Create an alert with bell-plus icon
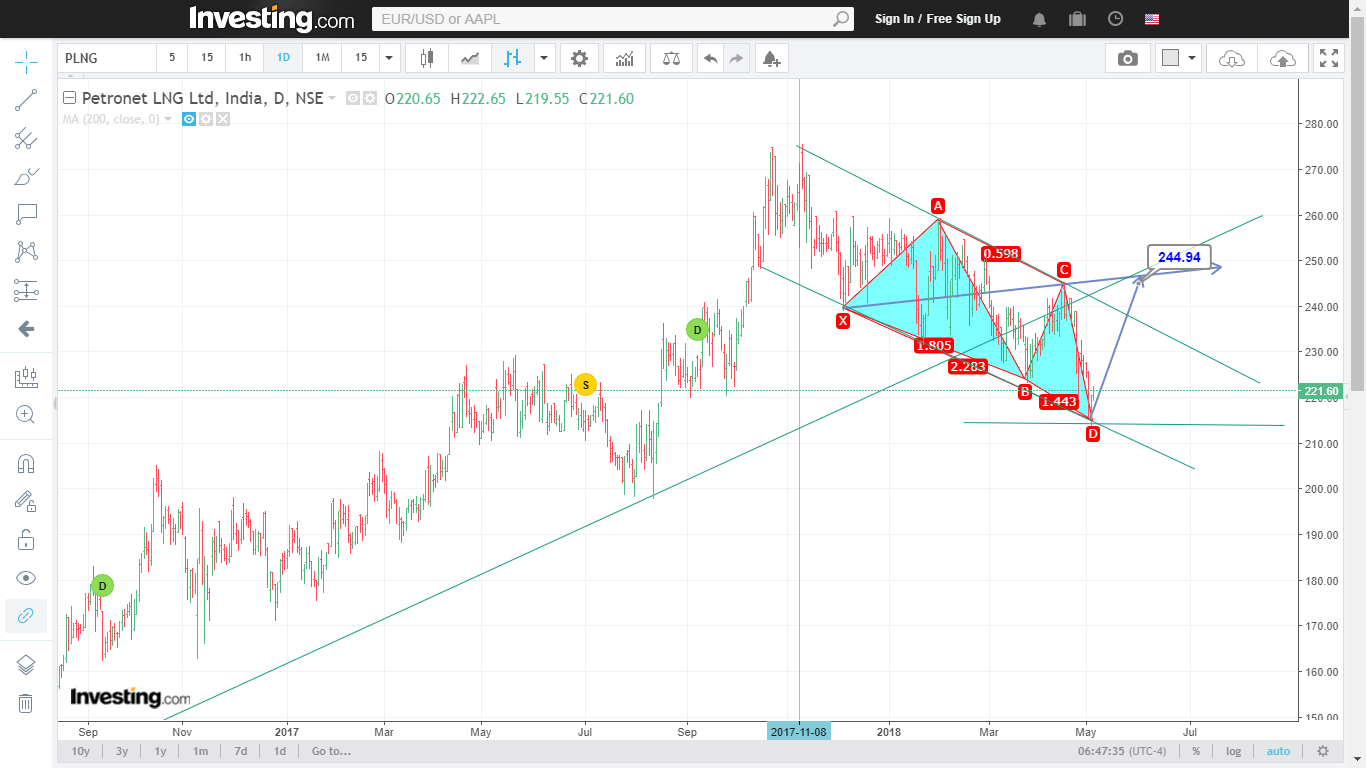The image size is (1366, 768). tap(771, 58)
